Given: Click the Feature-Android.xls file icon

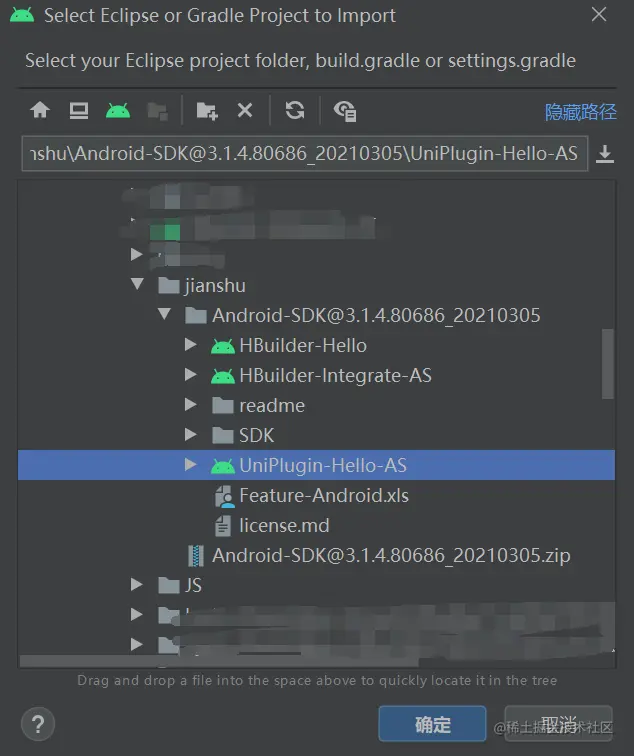Looking at the screenshot, I should 224,496.
